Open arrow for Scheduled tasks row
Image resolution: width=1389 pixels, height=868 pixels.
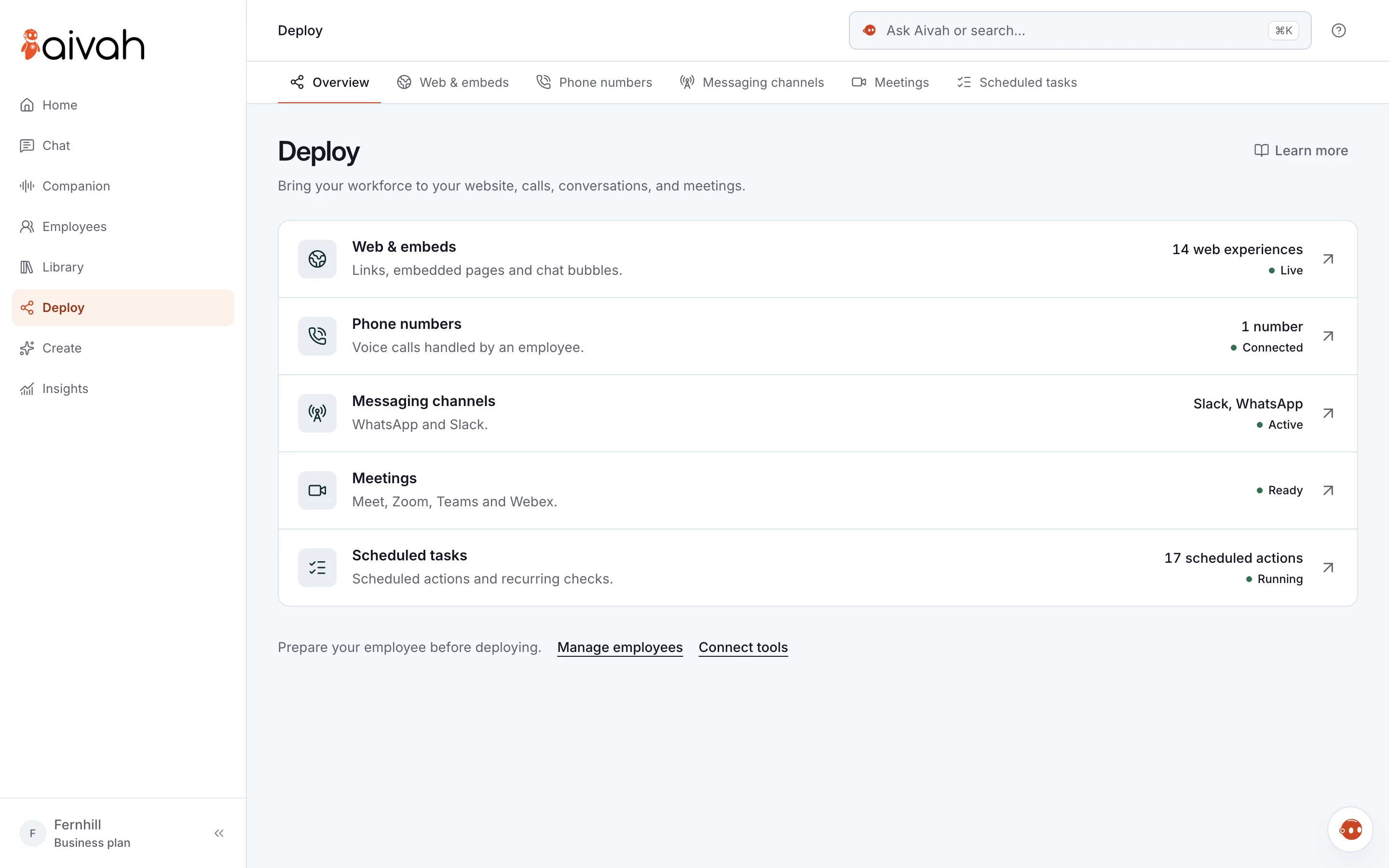tap(1328, 568)
